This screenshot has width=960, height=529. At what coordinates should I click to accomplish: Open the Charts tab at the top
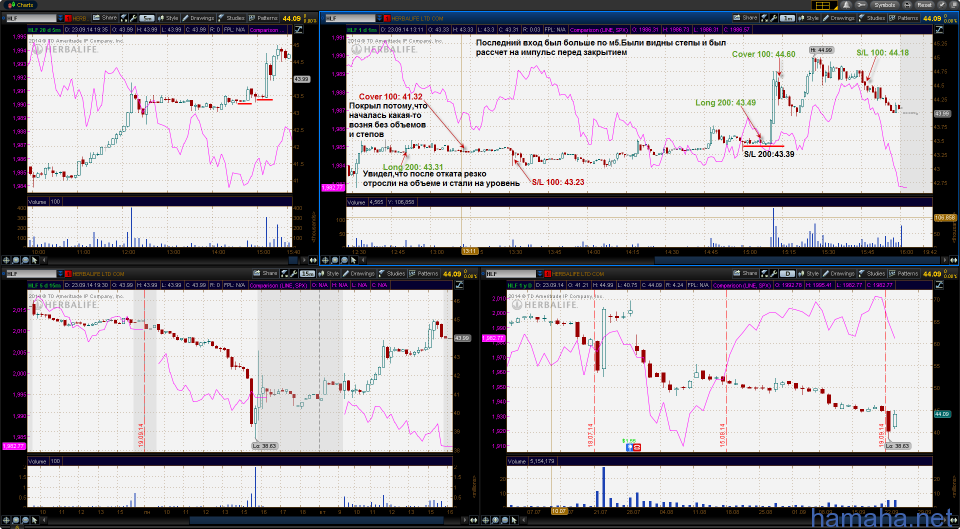19,4
